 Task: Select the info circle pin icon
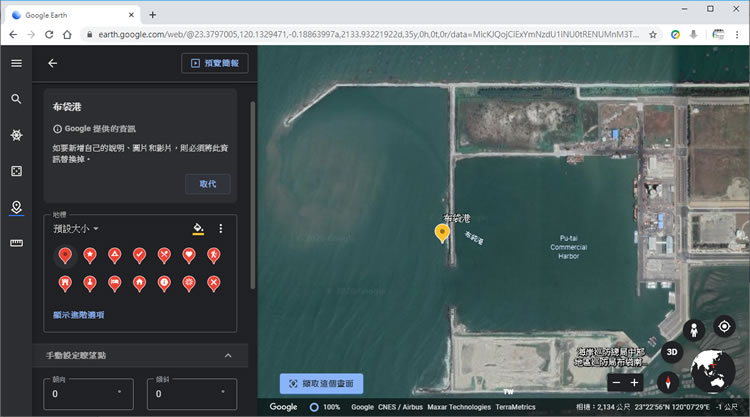point(164,283)
